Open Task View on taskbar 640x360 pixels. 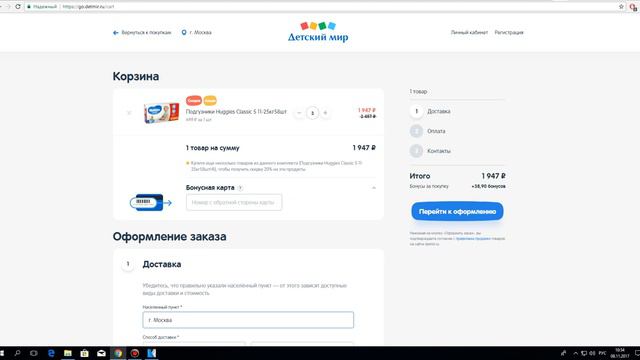click(34, 353)
